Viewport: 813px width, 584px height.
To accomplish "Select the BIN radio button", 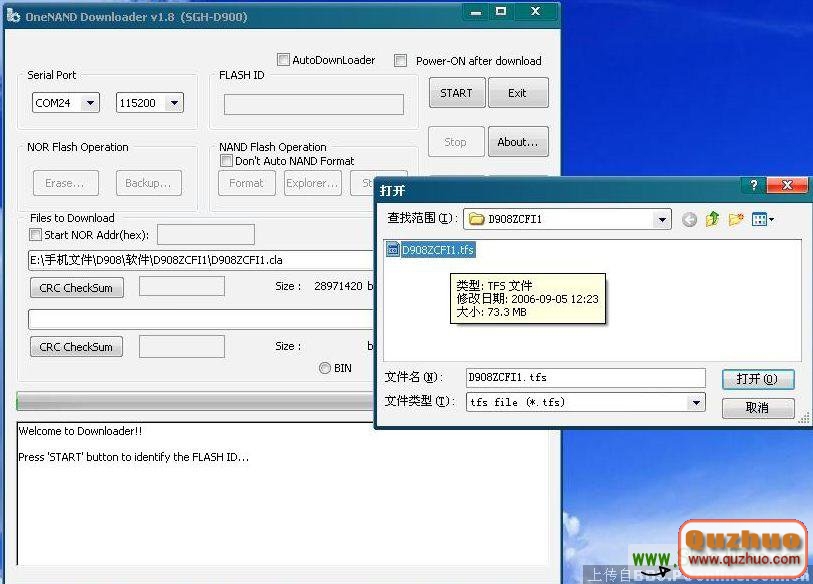I will point(325,368).
